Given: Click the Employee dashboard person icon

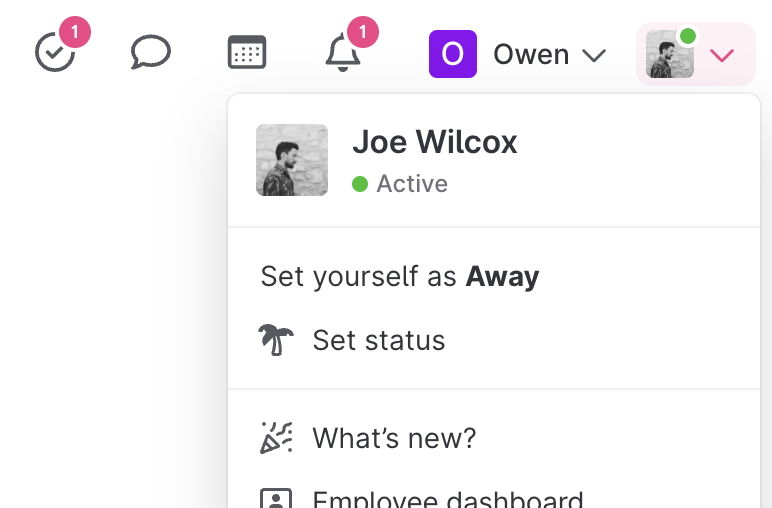Looking at the screenshot, I should (x=276, y=498).
